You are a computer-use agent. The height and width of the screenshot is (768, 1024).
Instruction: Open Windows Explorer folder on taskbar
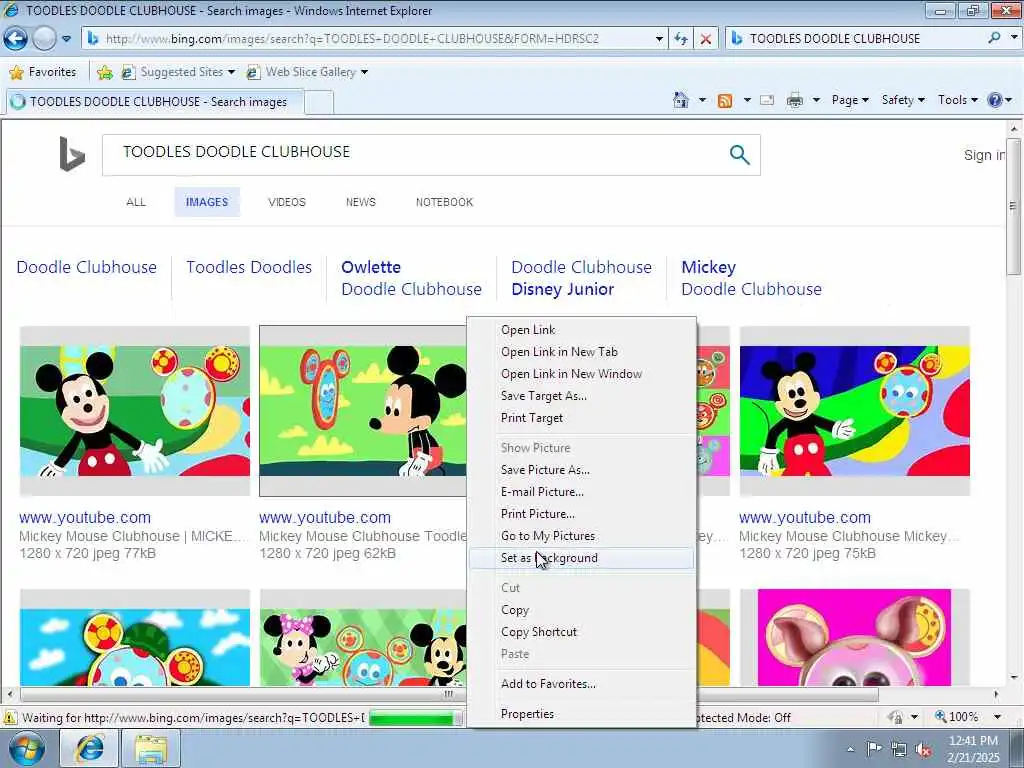pos(152,748)
